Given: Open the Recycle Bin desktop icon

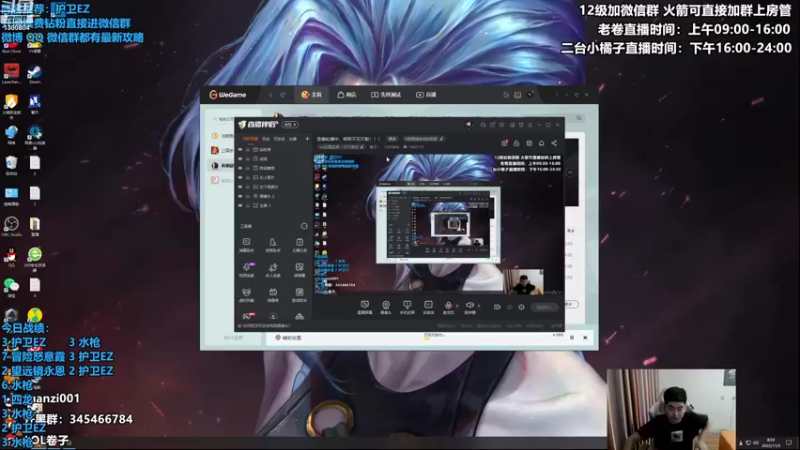Looking at the screenshot, I should pyautogui.click(x=11, y=165).
